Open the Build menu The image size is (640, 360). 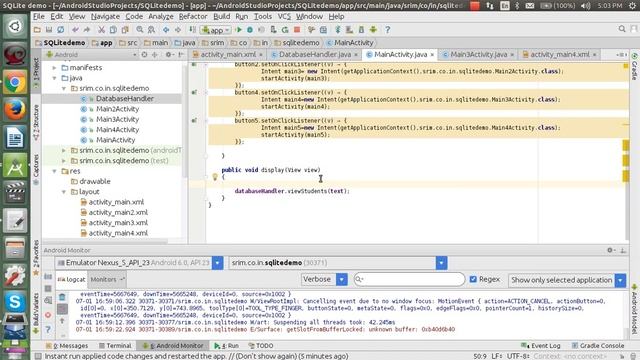coord(221,16)
